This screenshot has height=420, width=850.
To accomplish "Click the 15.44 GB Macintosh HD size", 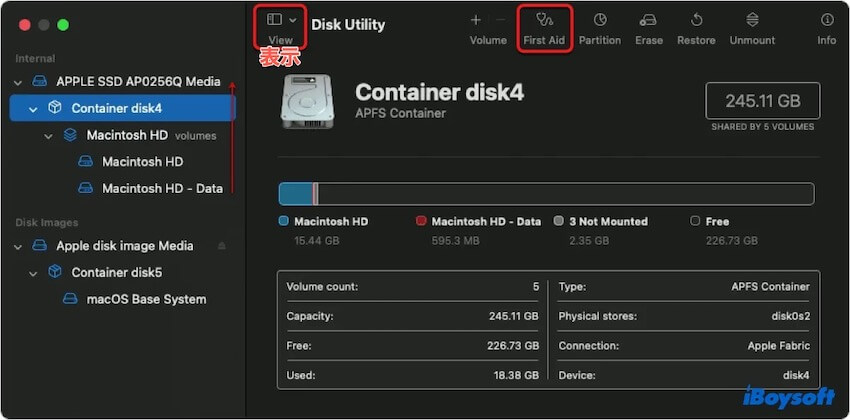I will pyautogui.click(x=317, y=241).
